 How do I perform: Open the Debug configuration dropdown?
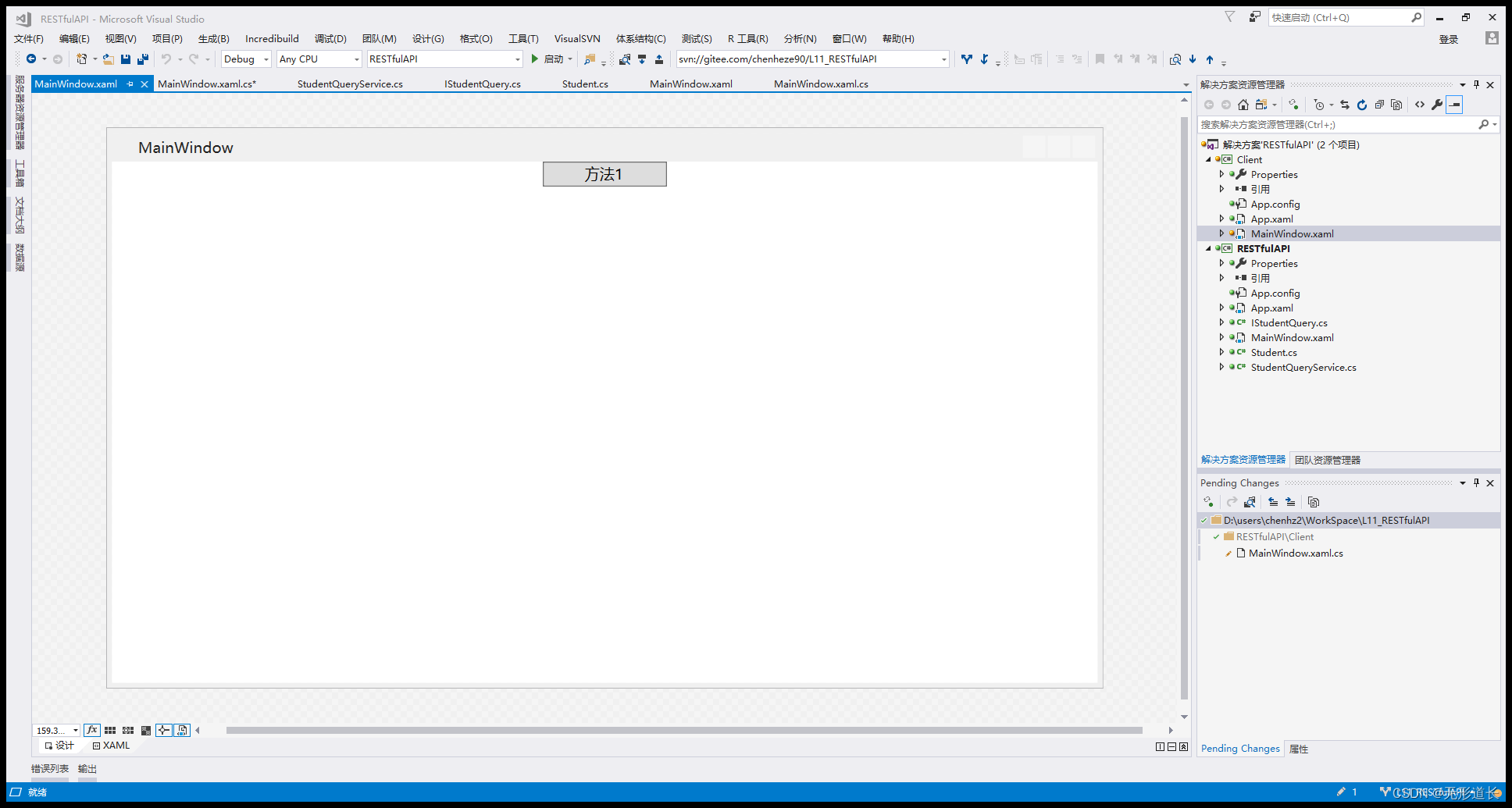pyautogui.click(x=266, y=59)
